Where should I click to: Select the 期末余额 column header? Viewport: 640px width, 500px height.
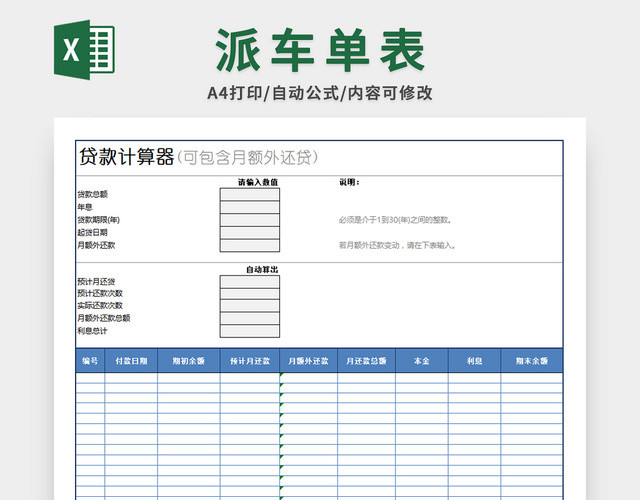click(x=531, y=361)
